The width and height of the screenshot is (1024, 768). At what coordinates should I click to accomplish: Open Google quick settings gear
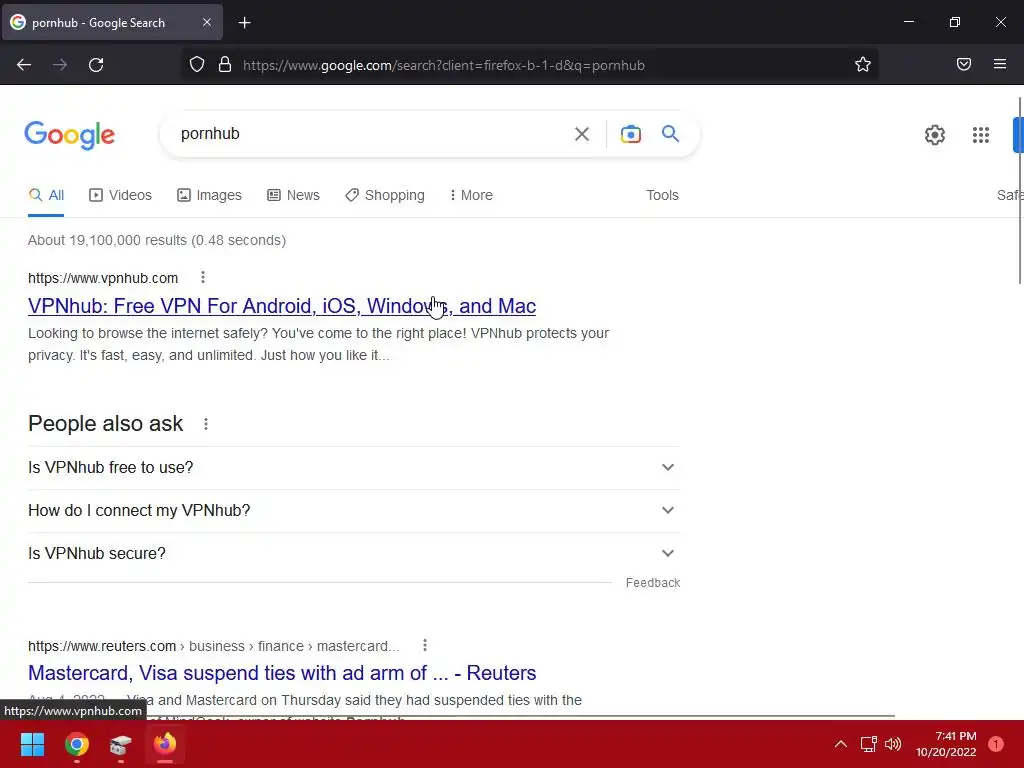(x=935, y=135)
